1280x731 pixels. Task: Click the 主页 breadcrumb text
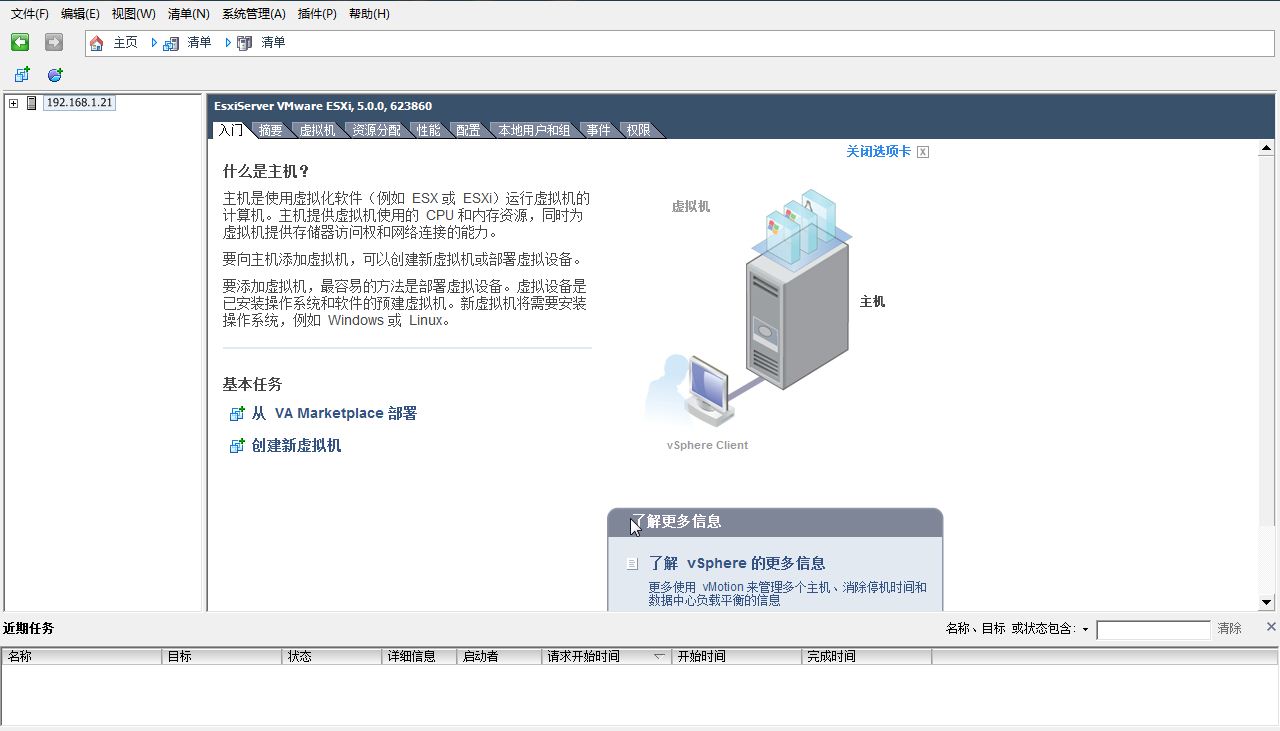[x=125, y=43]
